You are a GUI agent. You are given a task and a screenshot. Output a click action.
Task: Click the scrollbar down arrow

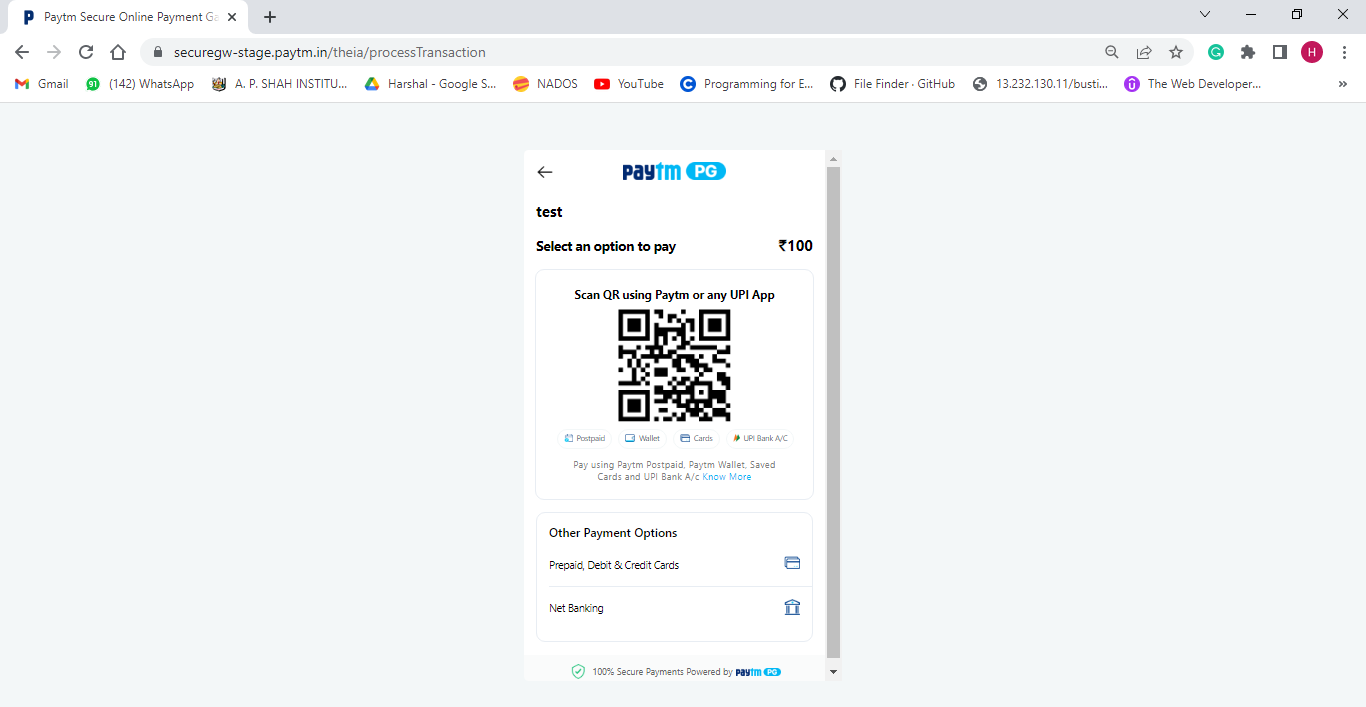click(833, 671)
